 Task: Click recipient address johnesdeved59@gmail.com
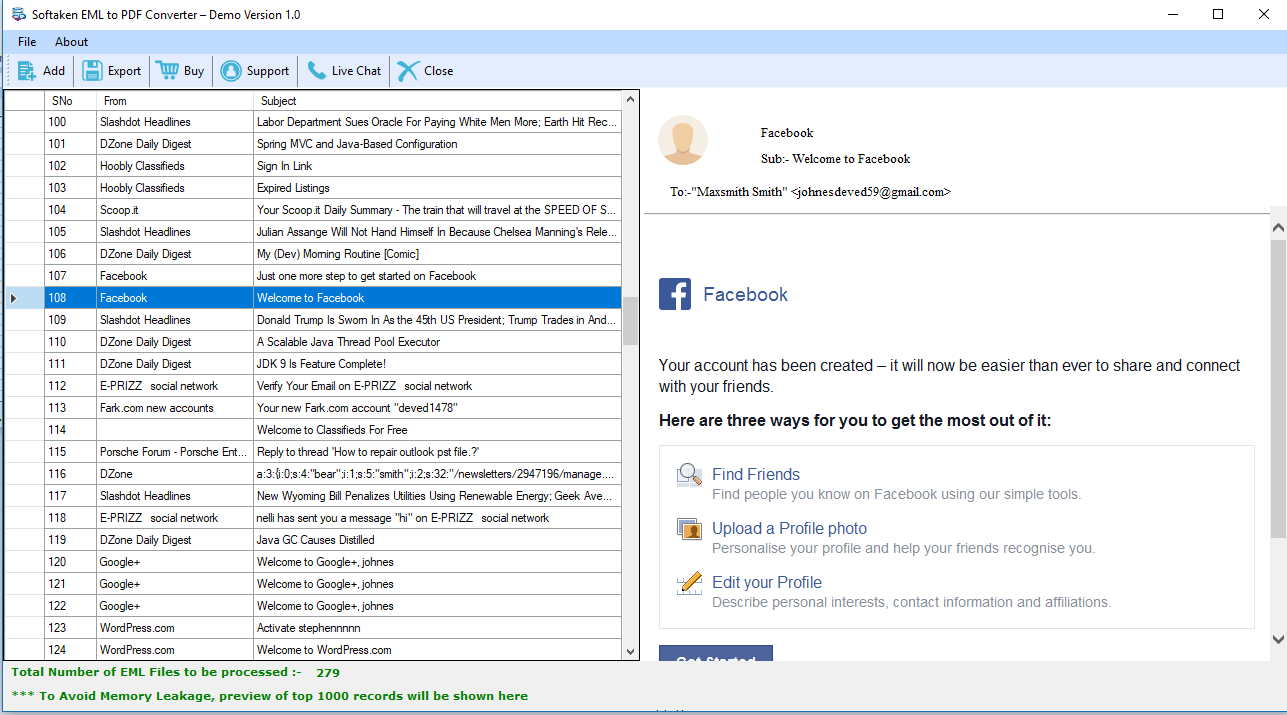[870, 192]
